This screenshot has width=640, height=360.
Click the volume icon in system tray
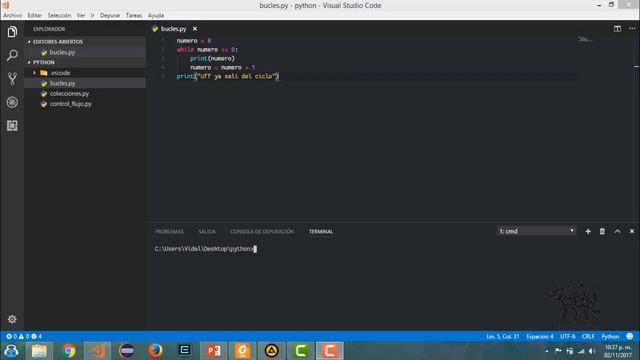tap(592, 351)
